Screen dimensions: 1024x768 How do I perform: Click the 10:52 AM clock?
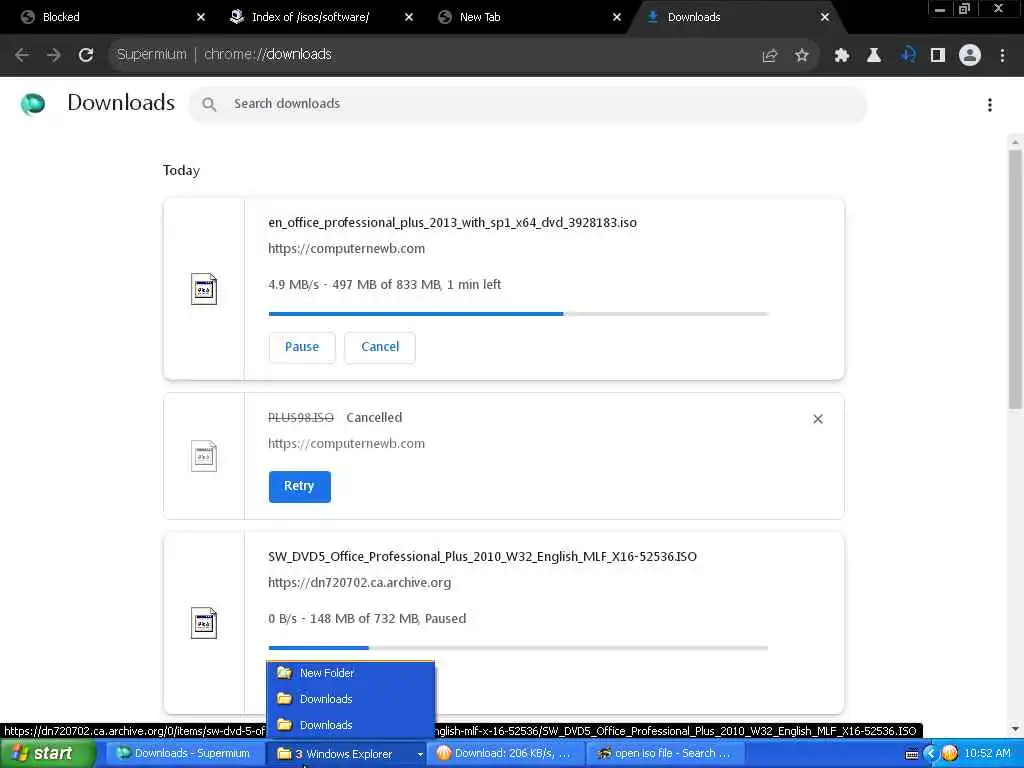[987, 754]
